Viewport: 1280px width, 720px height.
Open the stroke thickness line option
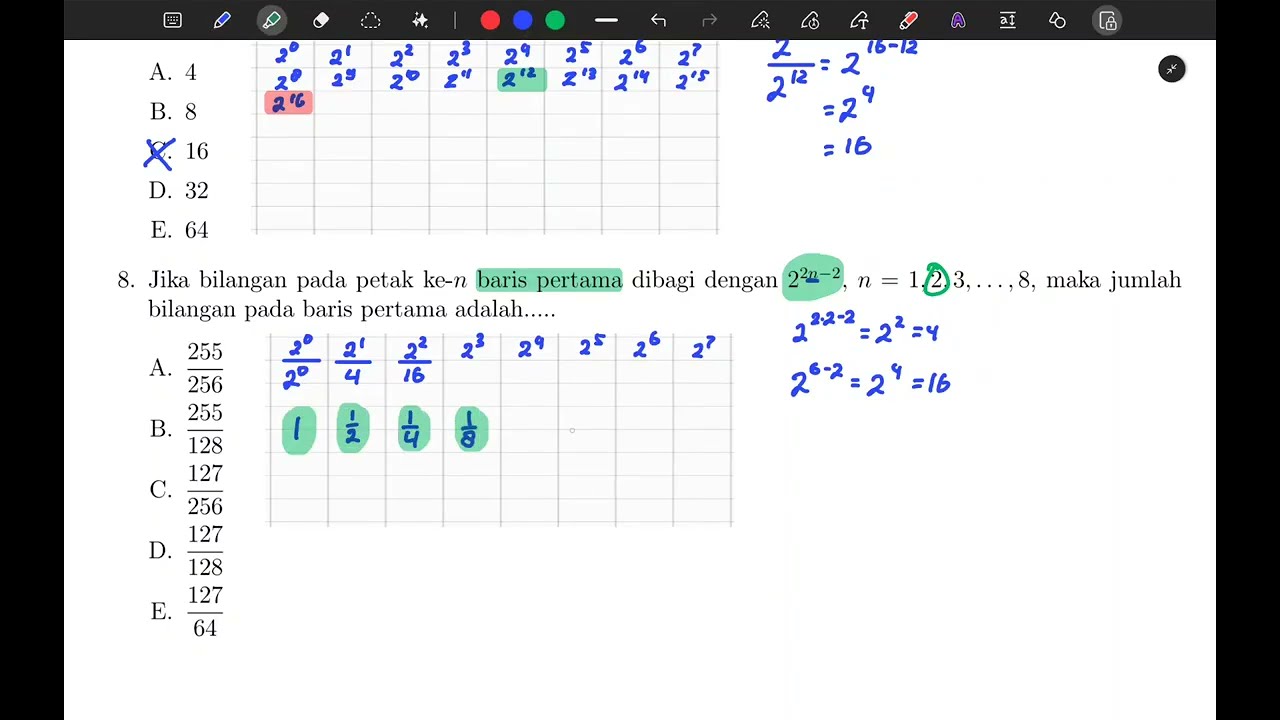[x=606, y=20]
